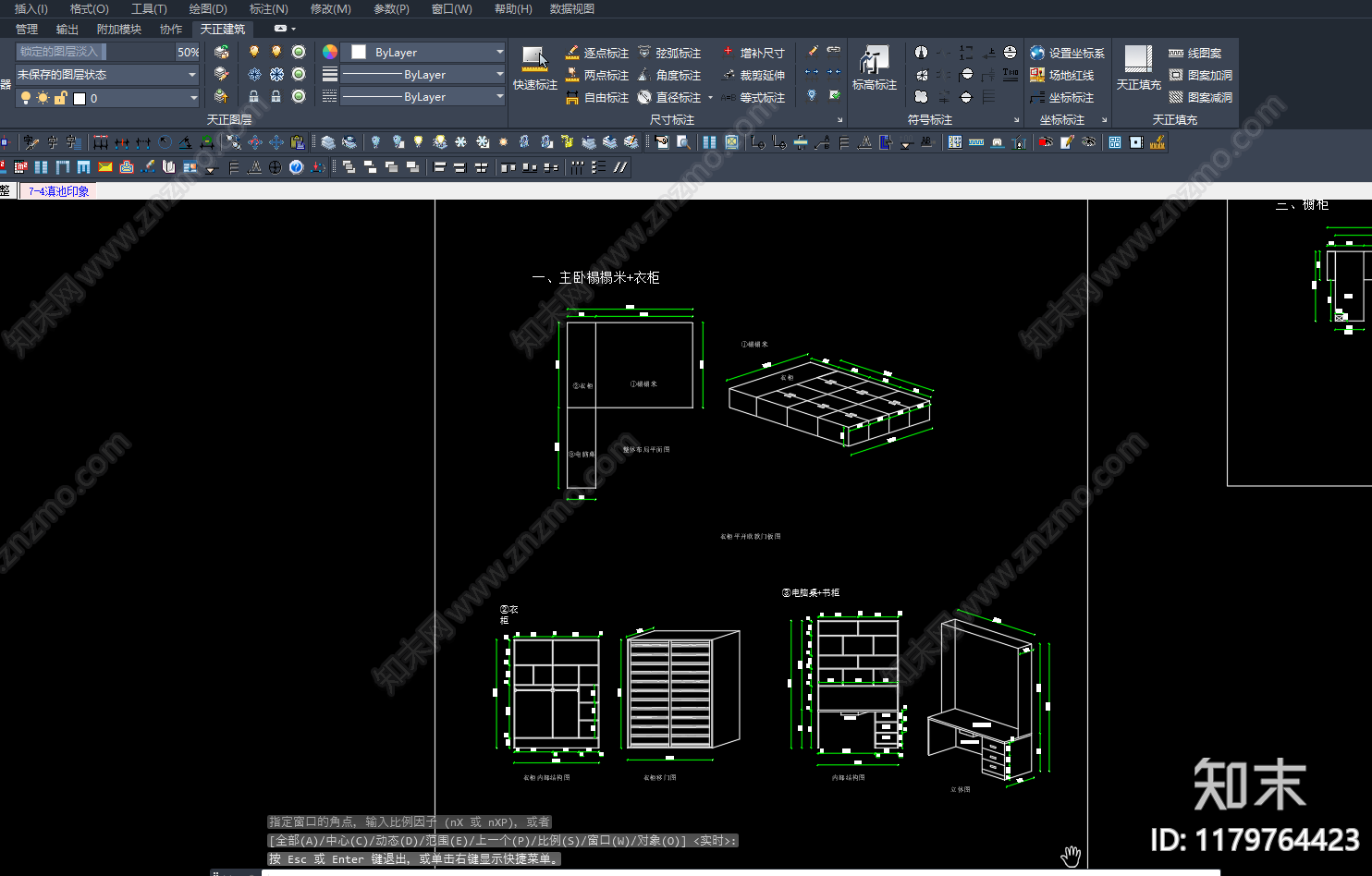Click the north arrow symbol icon
Screen dimensions: 1372x876
921,52
